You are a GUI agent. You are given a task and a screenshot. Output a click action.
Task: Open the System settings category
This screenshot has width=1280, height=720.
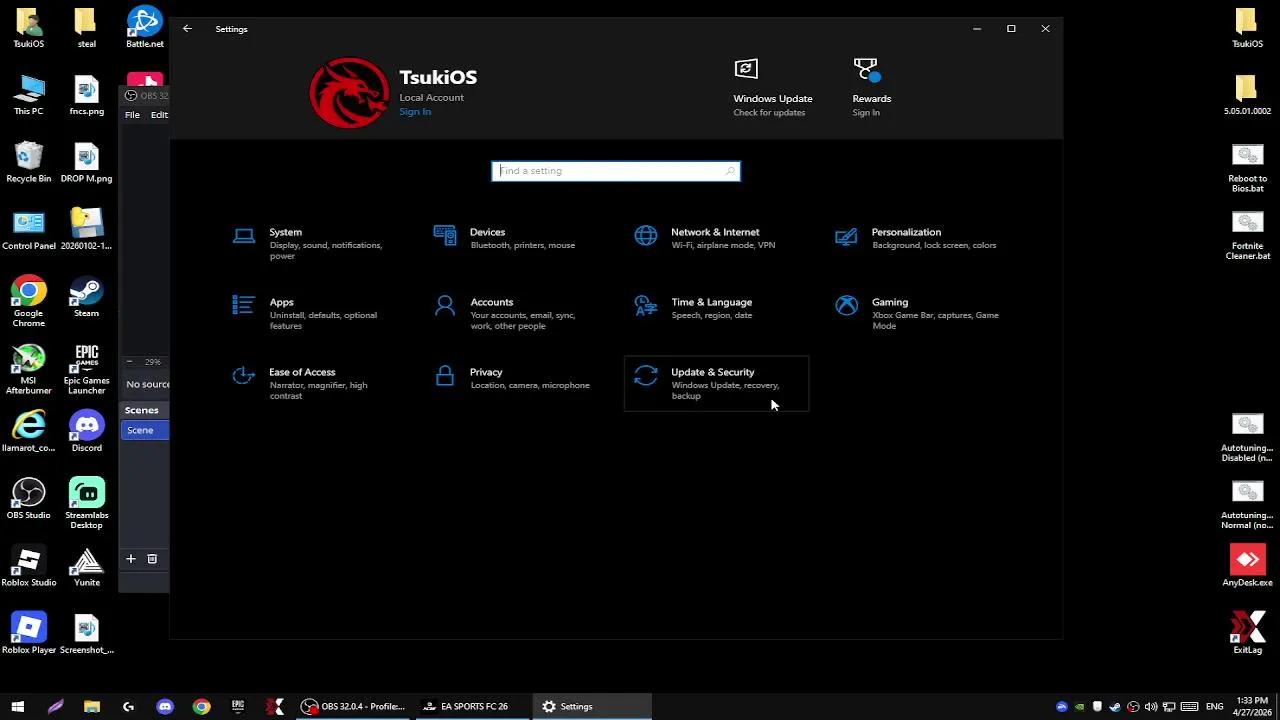point(315,243)
